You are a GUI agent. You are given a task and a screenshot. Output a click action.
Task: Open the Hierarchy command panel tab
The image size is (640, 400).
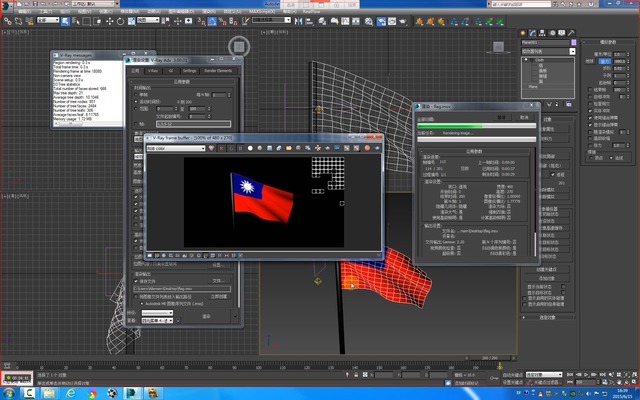click(542, 33)
